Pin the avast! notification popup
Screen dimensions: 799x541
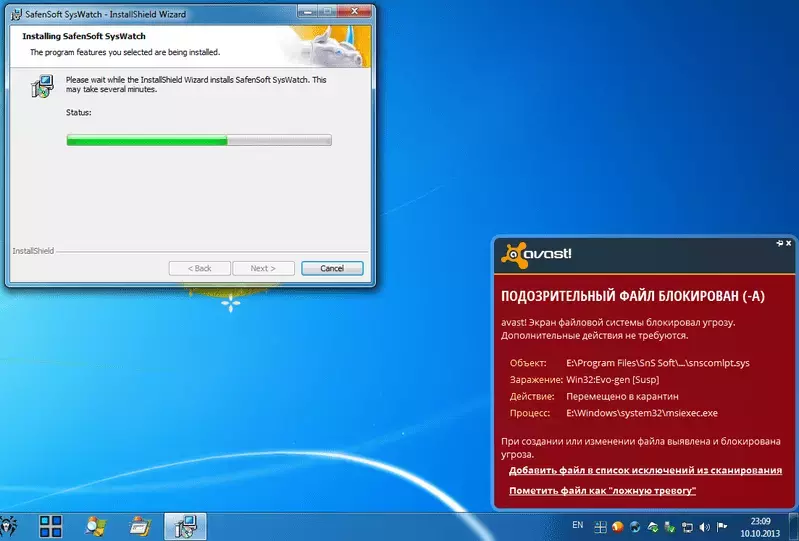[x=780, y=244]
